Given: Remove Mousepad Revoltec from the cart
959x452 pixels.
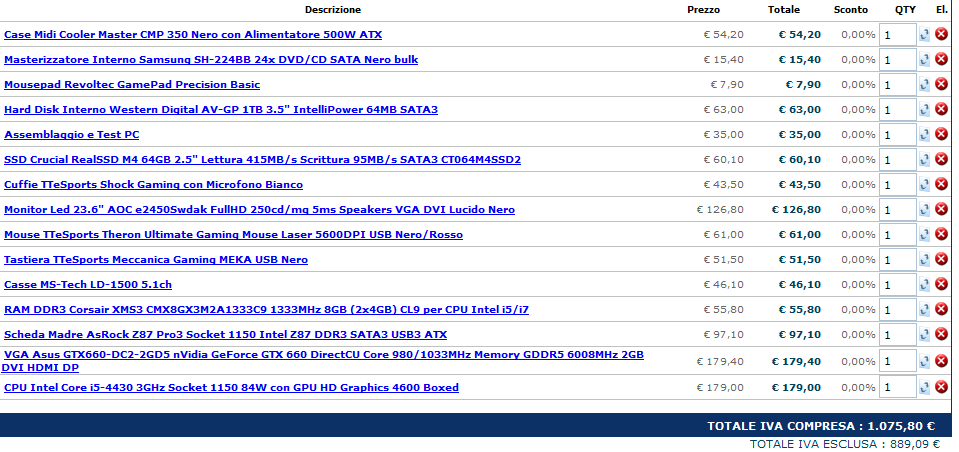Looking at the screenshot, I should point(941,84).
